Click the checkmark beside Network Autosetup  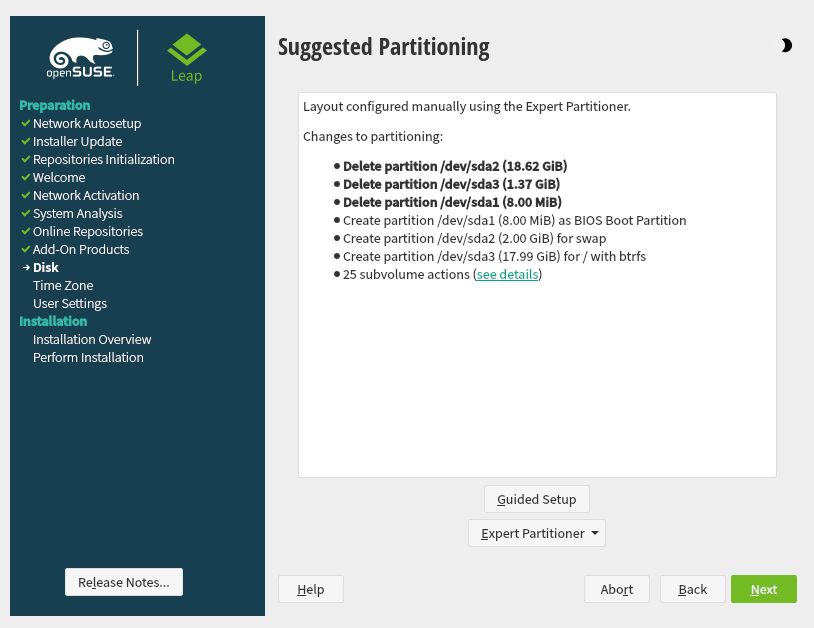click(25, 123)
